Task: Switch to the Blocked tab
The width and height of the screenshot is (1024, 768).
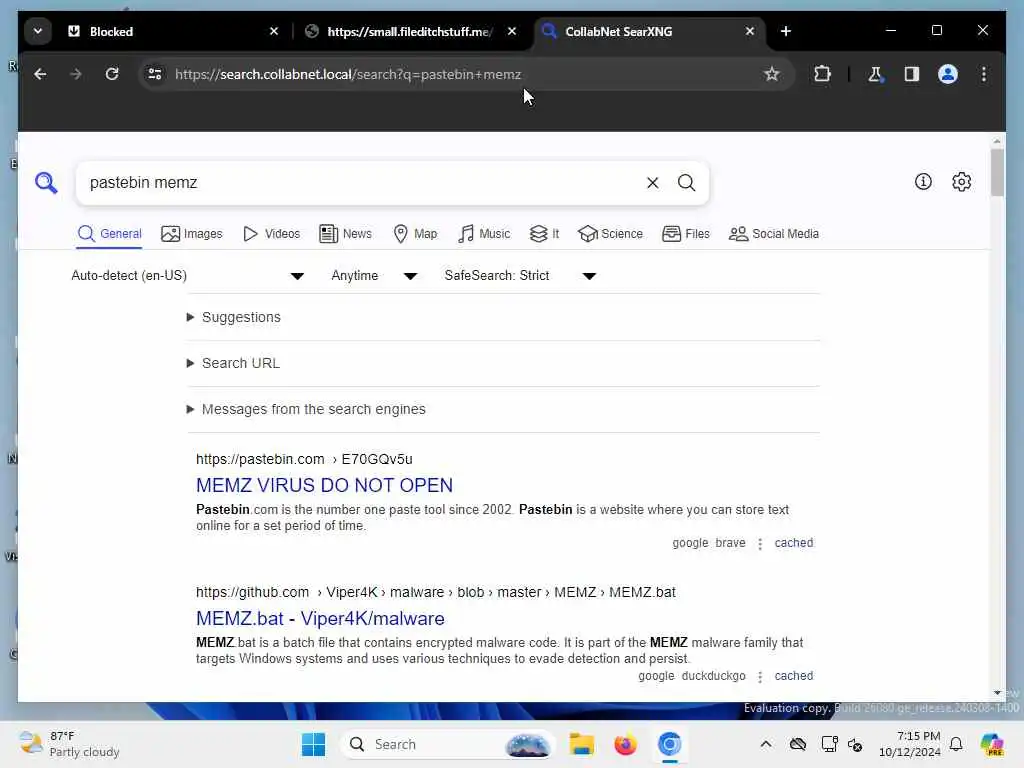Action: coord(172,31)
